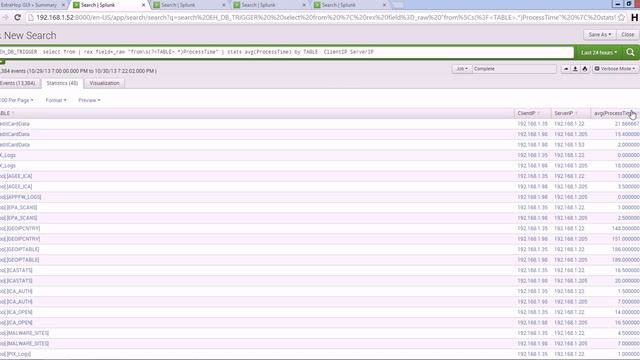
Task: Open the Preview dropdown
Action: tap(89, 100)
